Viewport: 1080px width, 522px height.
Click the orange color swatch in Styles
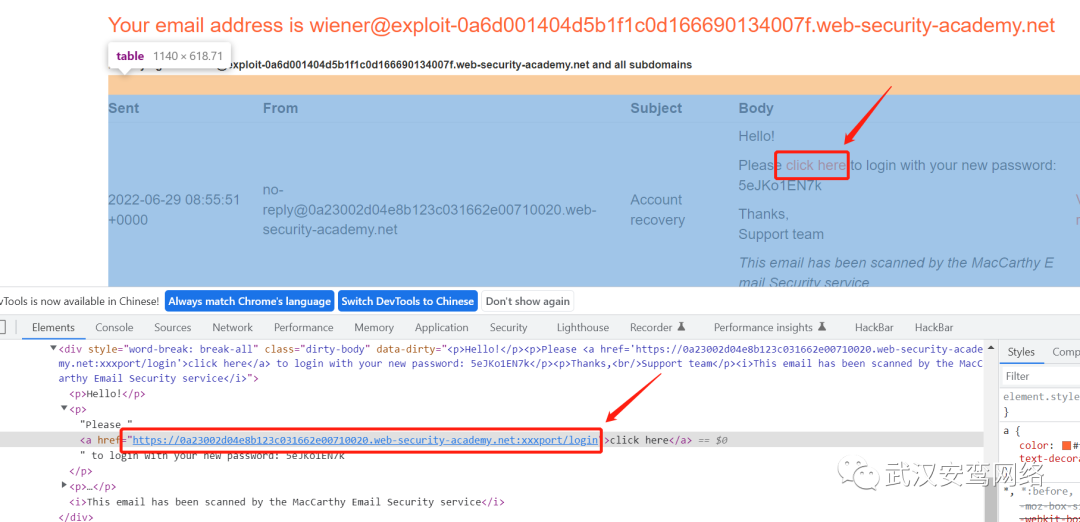pyautogui.click(x=1066, y=445)
